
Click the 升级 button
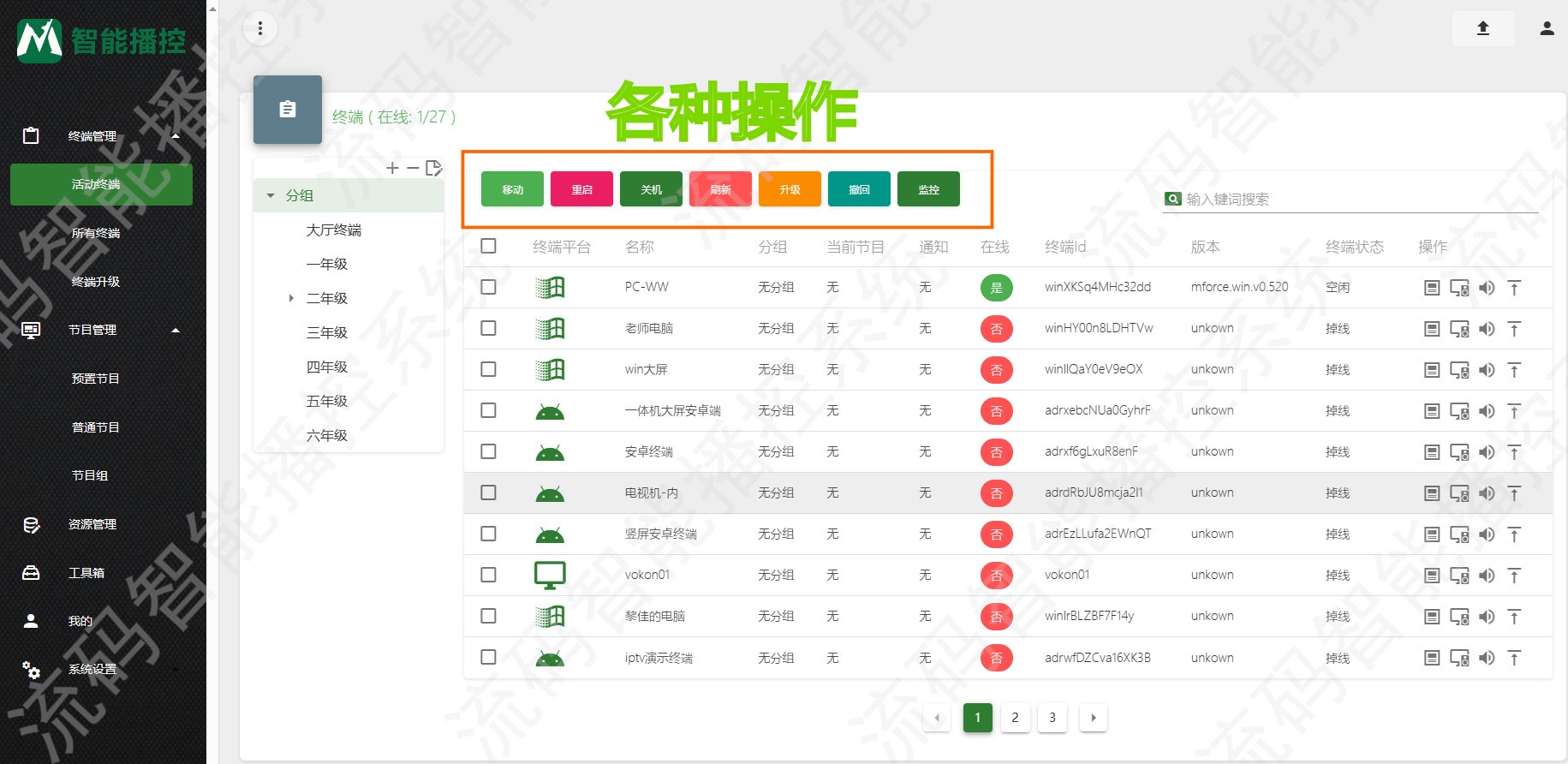coord(790,189)
